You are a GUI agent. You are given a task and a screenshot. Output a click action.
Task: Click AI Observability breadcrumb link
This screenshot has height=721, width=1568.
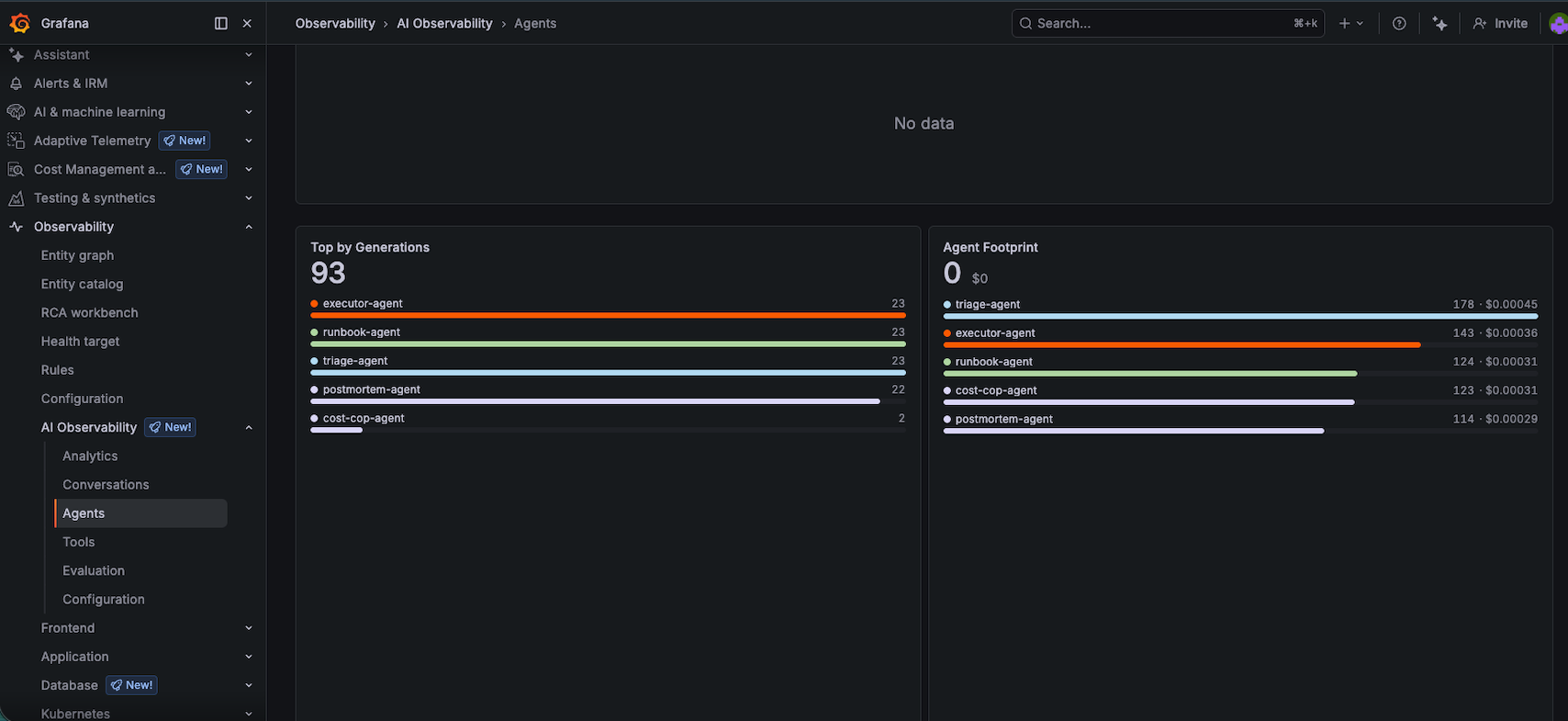tap(444, 23)
